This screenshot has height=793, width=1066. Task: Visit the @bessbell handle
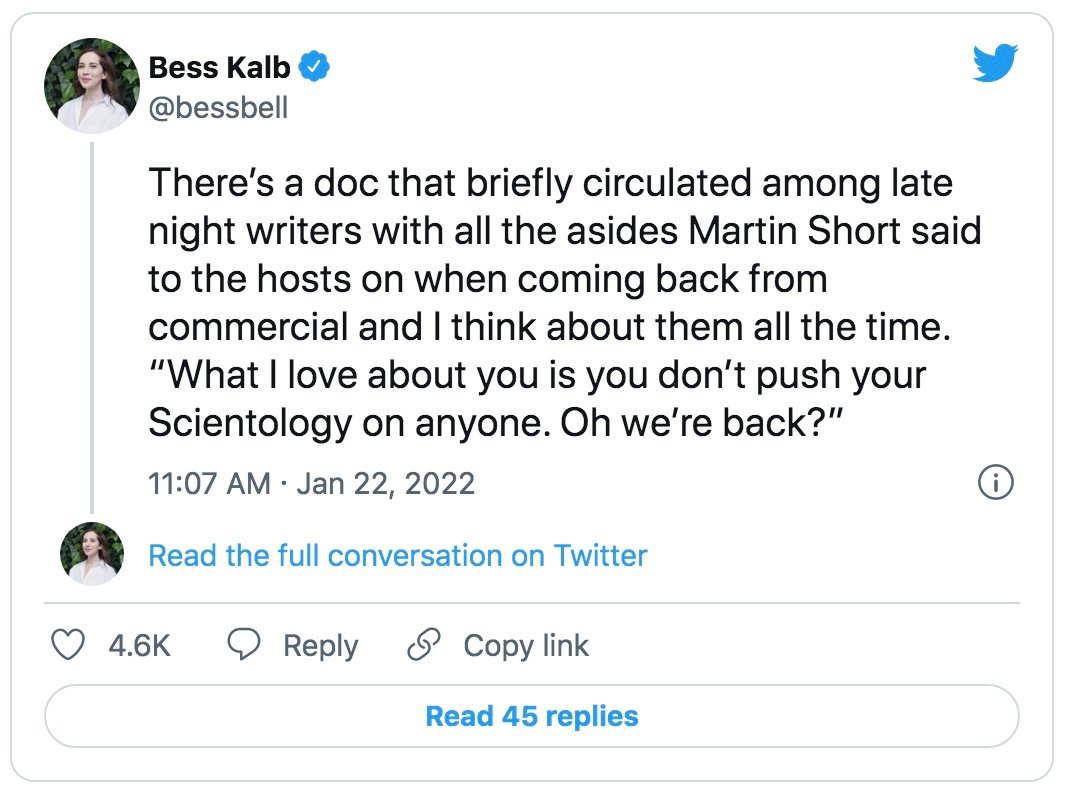pos(218,107)
